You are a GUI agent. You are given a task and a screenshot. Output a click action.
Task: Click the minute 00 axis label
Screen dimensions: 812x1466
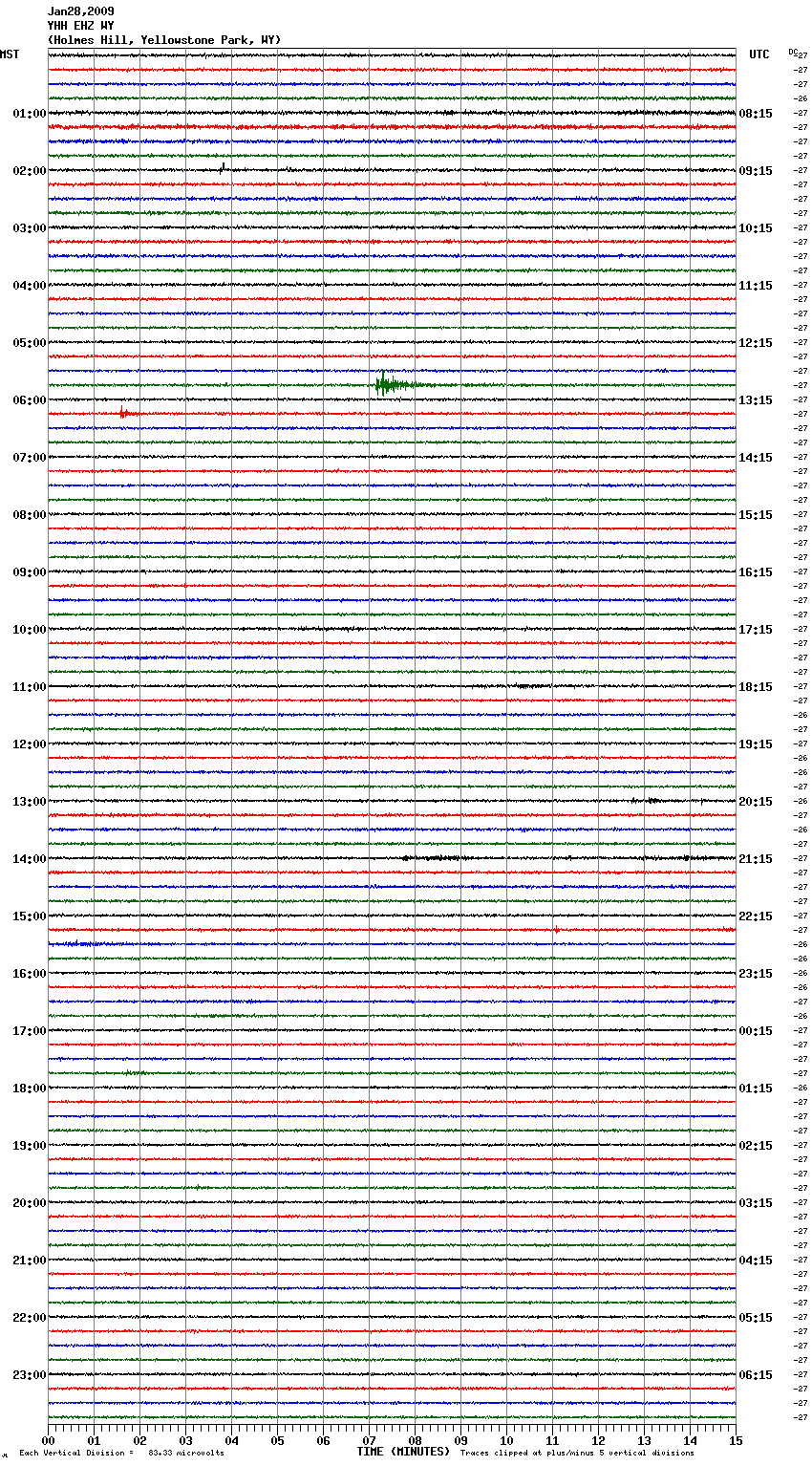(48, 1441)
